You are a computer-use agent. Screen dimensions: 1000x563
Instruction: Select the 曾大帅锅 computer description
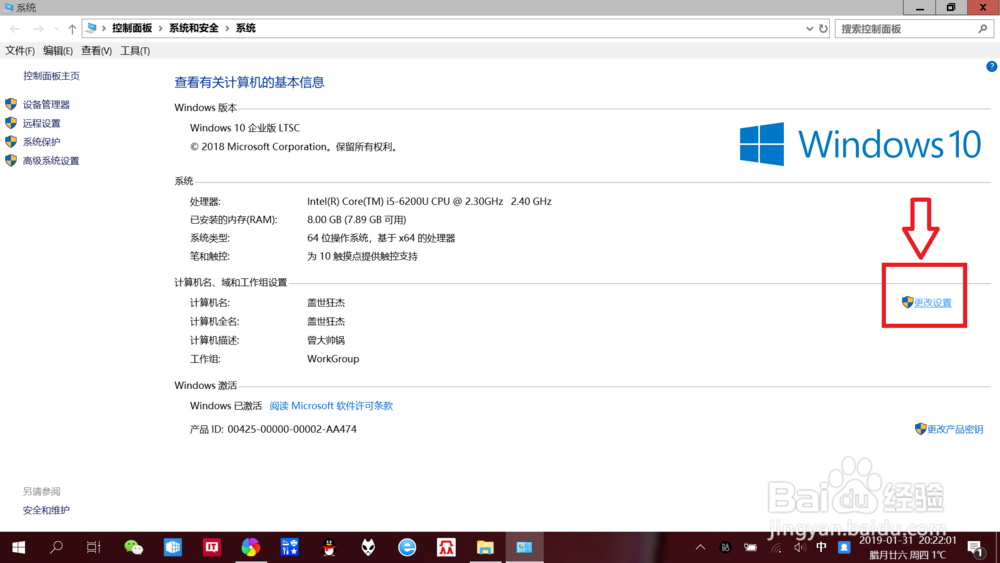pos(326,340)
